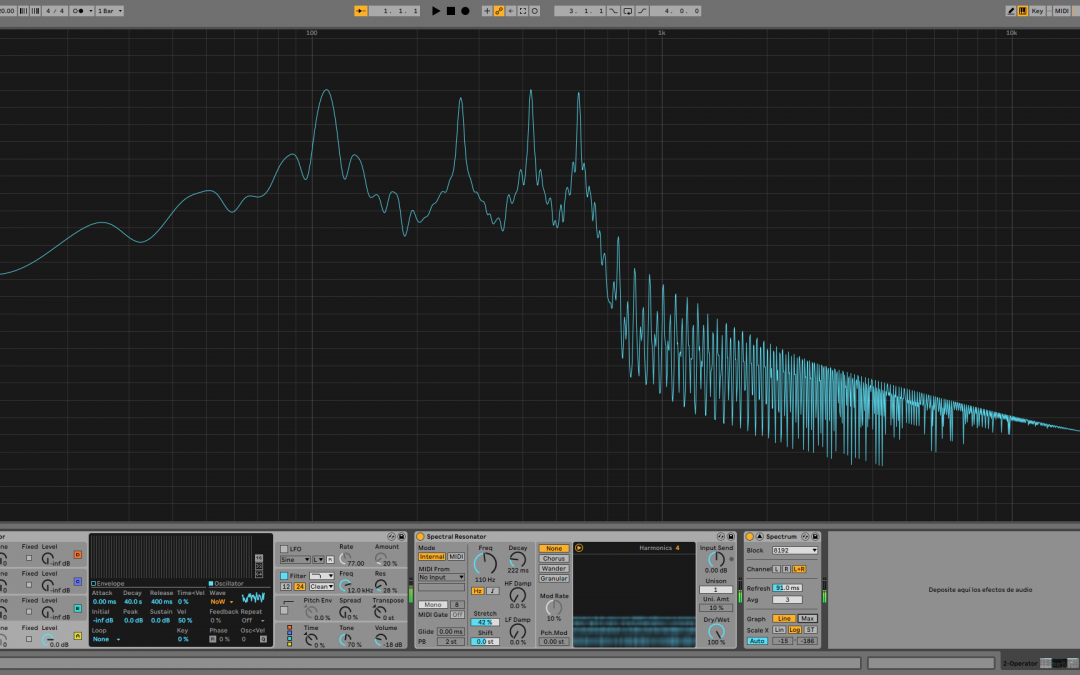Click the Max graph button in Spectrum
1080x675 pixels.
[x=807, y=618]
